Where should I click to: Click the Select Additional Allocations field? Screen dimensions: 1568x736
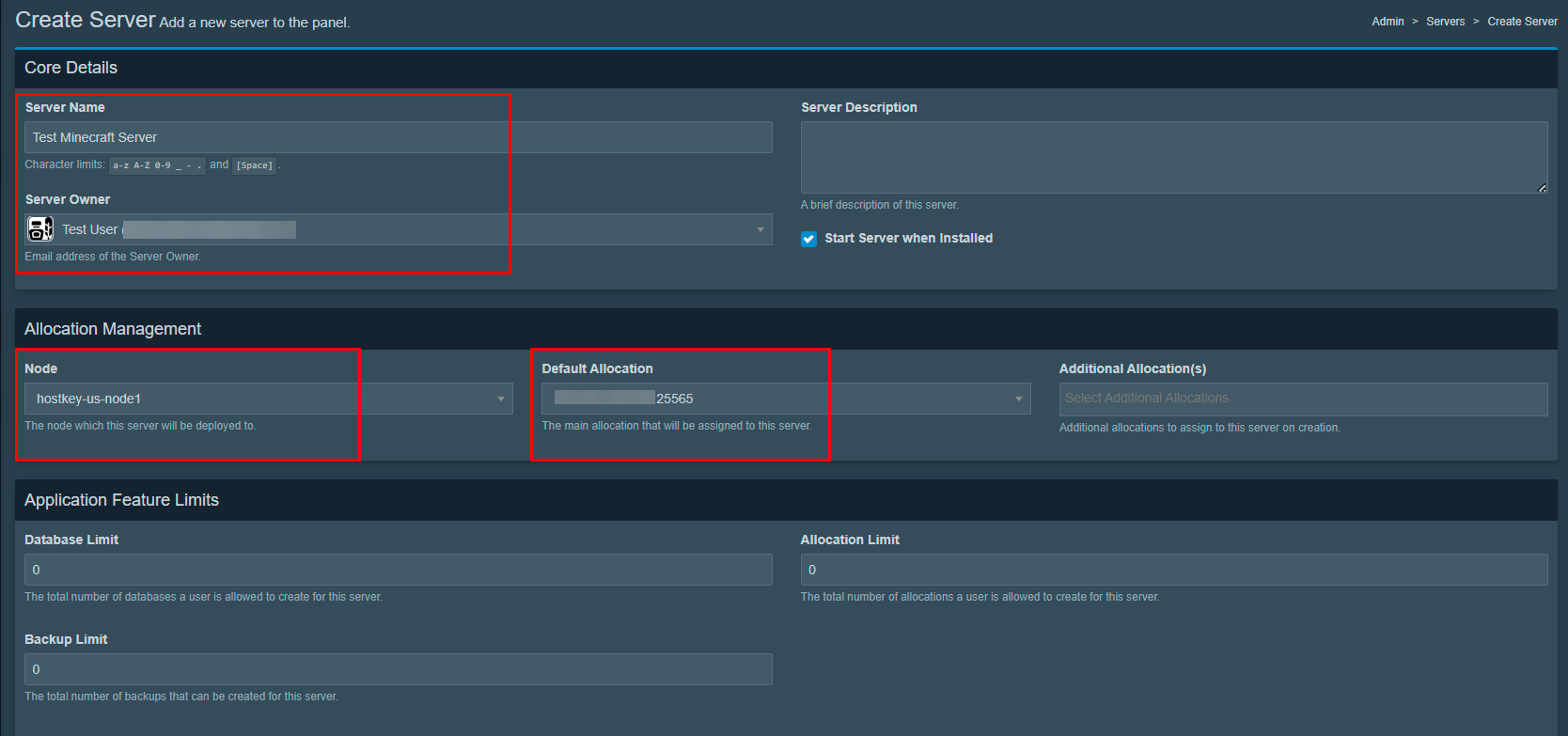click(1302, 399)
